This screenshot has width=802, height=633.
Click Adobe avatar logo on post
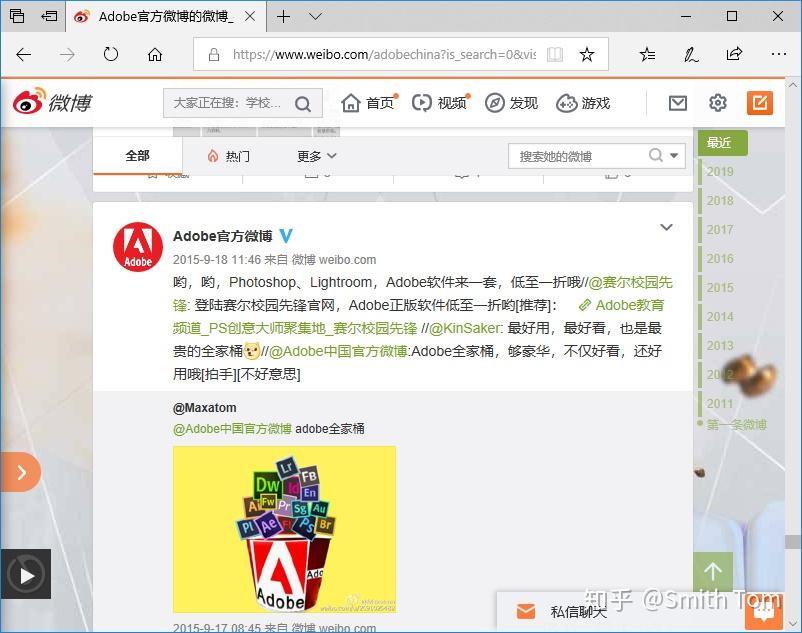coord(138,246)
